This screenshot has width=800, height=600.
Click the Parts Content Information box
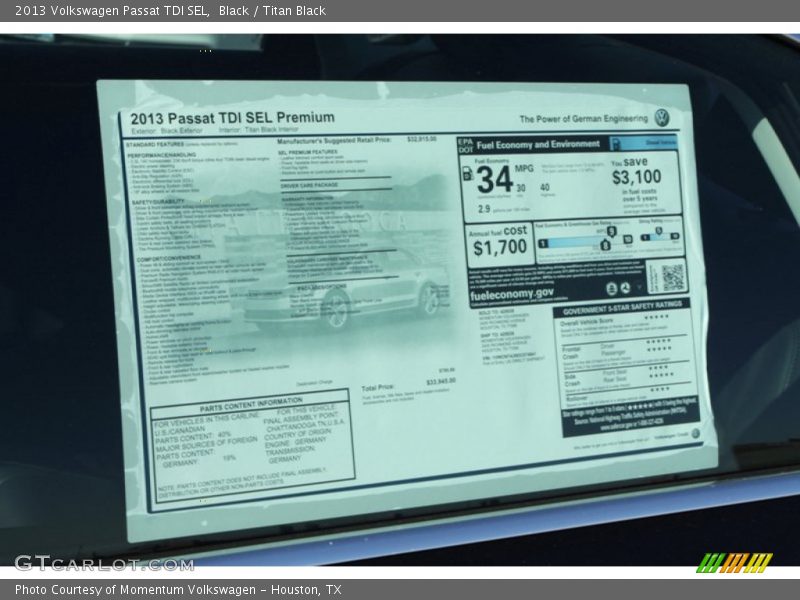coord(251,444)
